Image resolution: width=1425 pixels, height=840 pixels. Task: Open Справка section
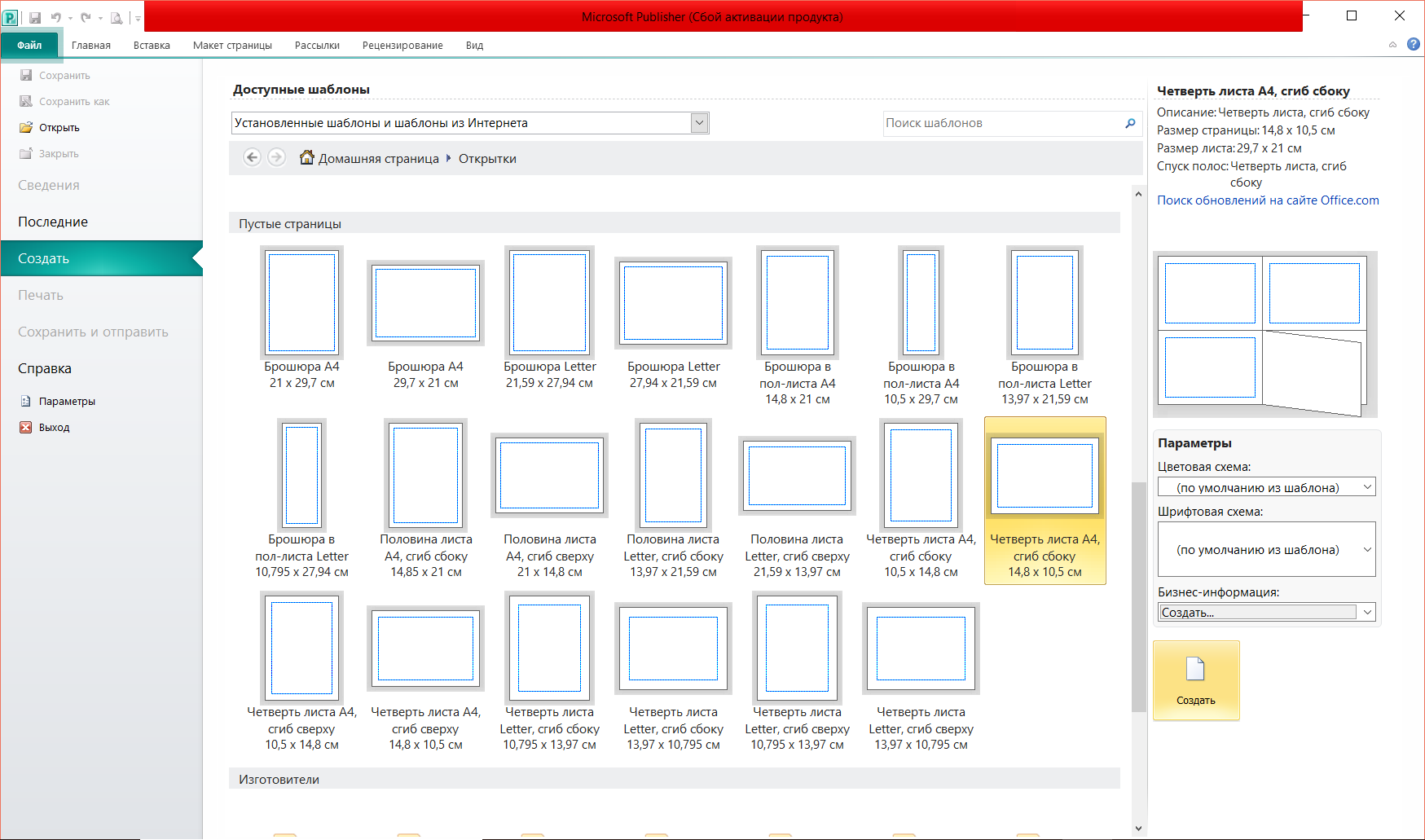click(x=45, y=368)
